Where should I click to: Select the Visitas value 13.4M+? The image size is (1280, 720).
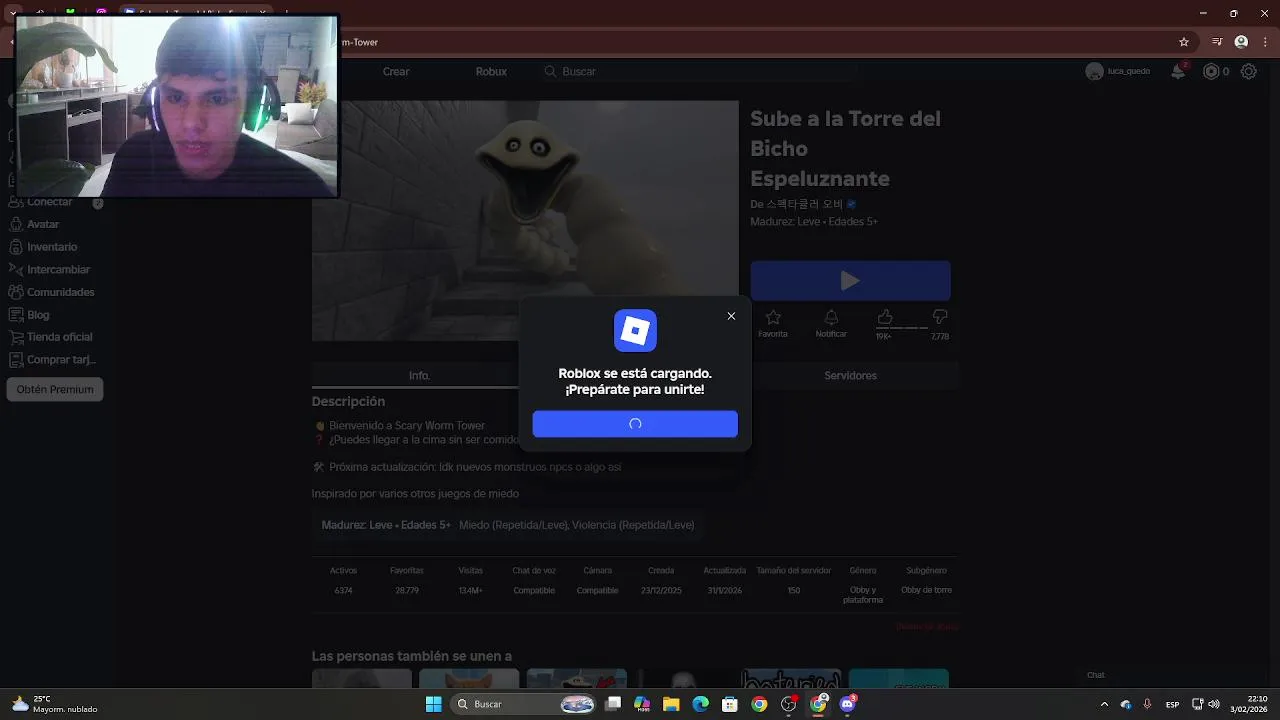(x=470, y=590)
